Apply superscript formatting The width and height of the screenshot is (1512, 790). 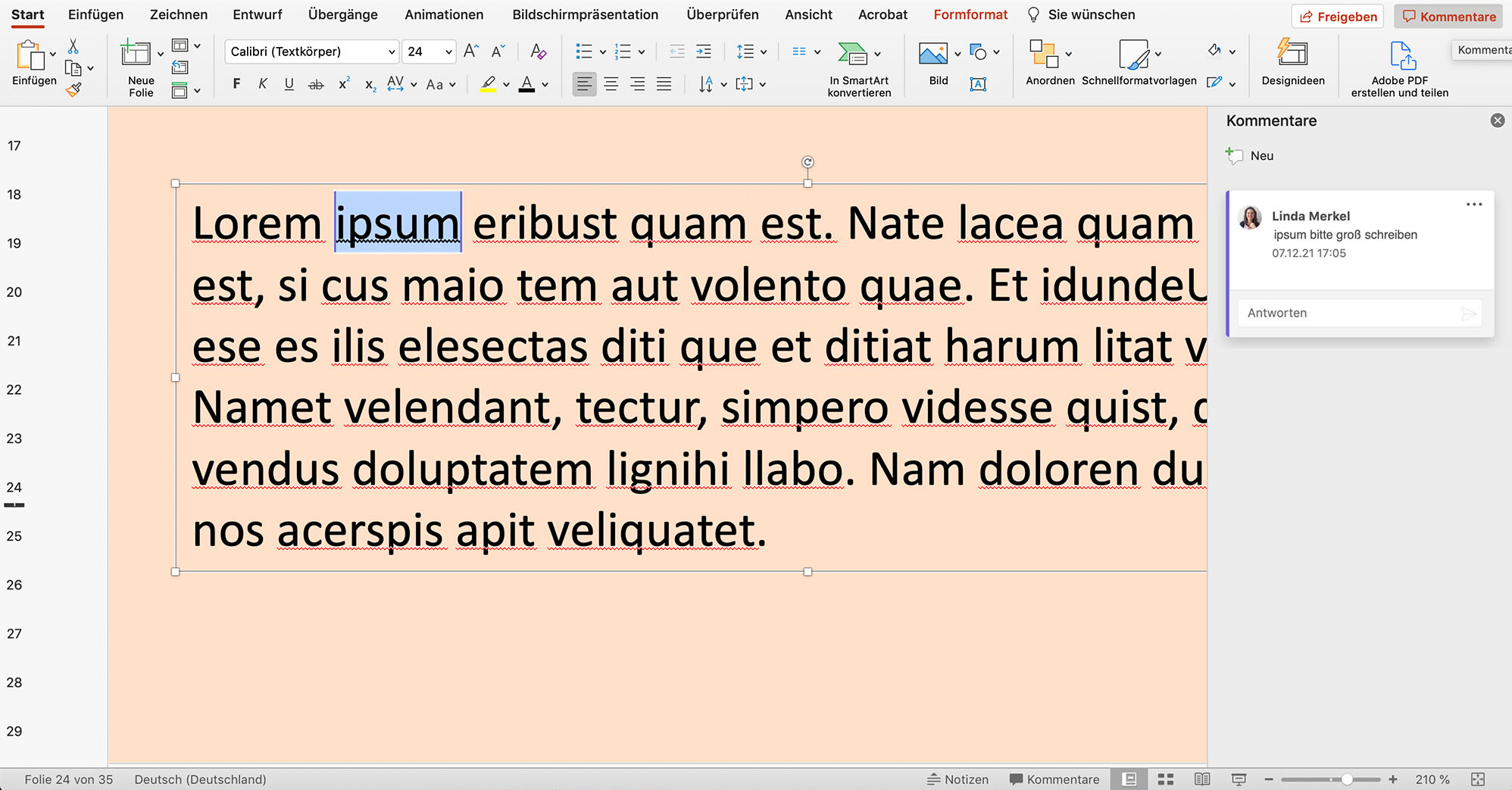pos(344,84)
